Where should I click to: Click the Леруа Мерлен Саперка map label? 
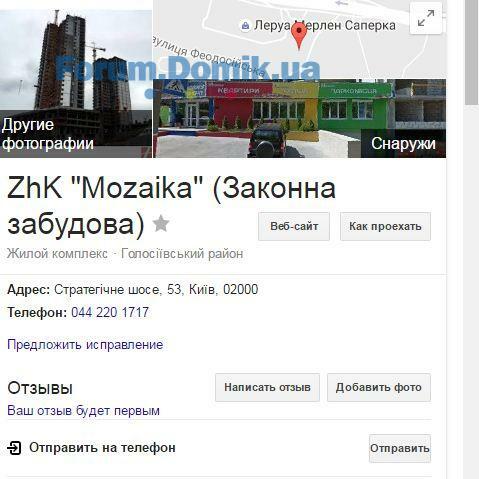click(325, 25)
